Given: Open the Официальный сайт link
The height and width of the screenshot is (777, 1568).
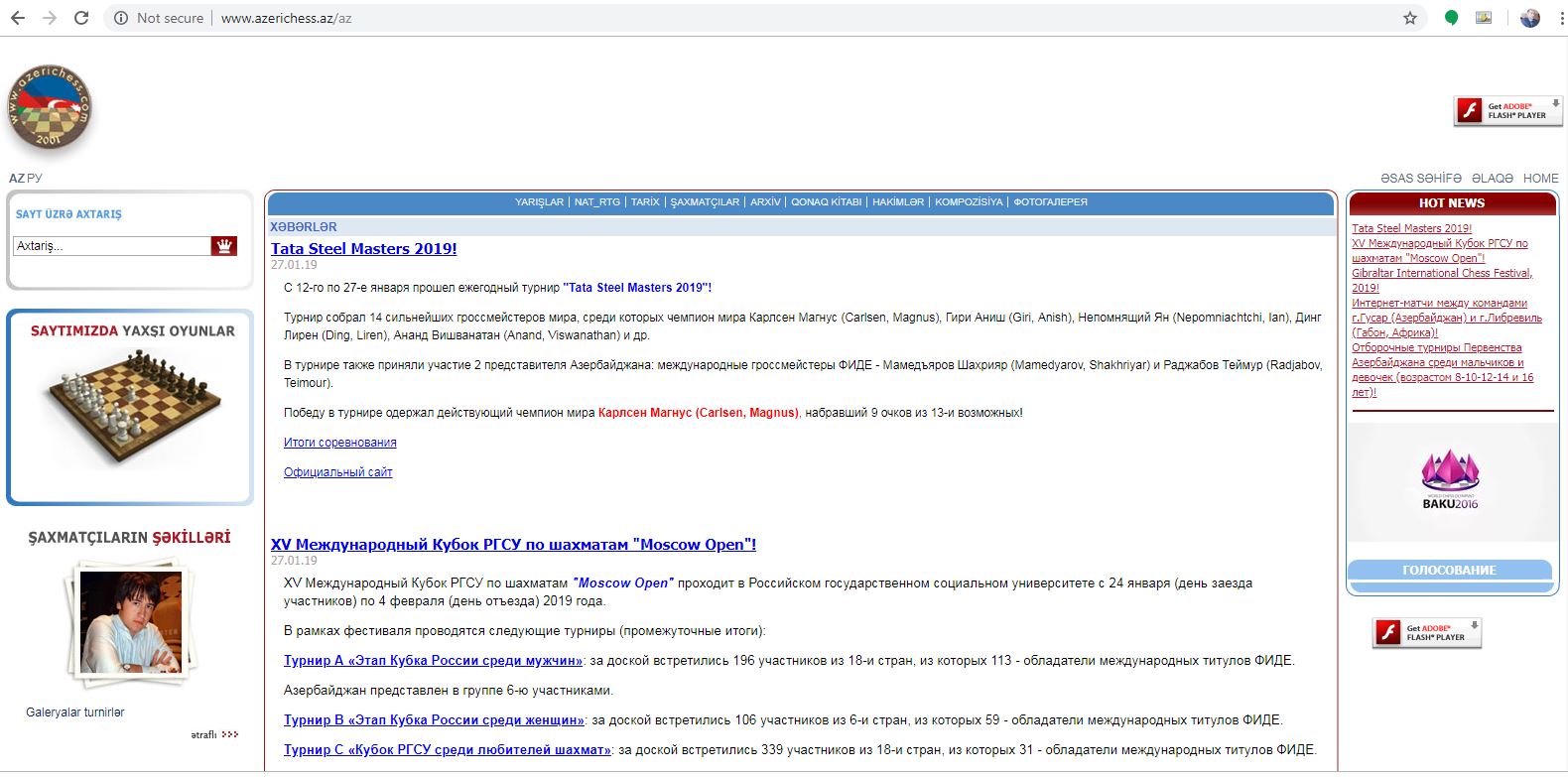Looking at the screenshot, I should click(338, 472).
